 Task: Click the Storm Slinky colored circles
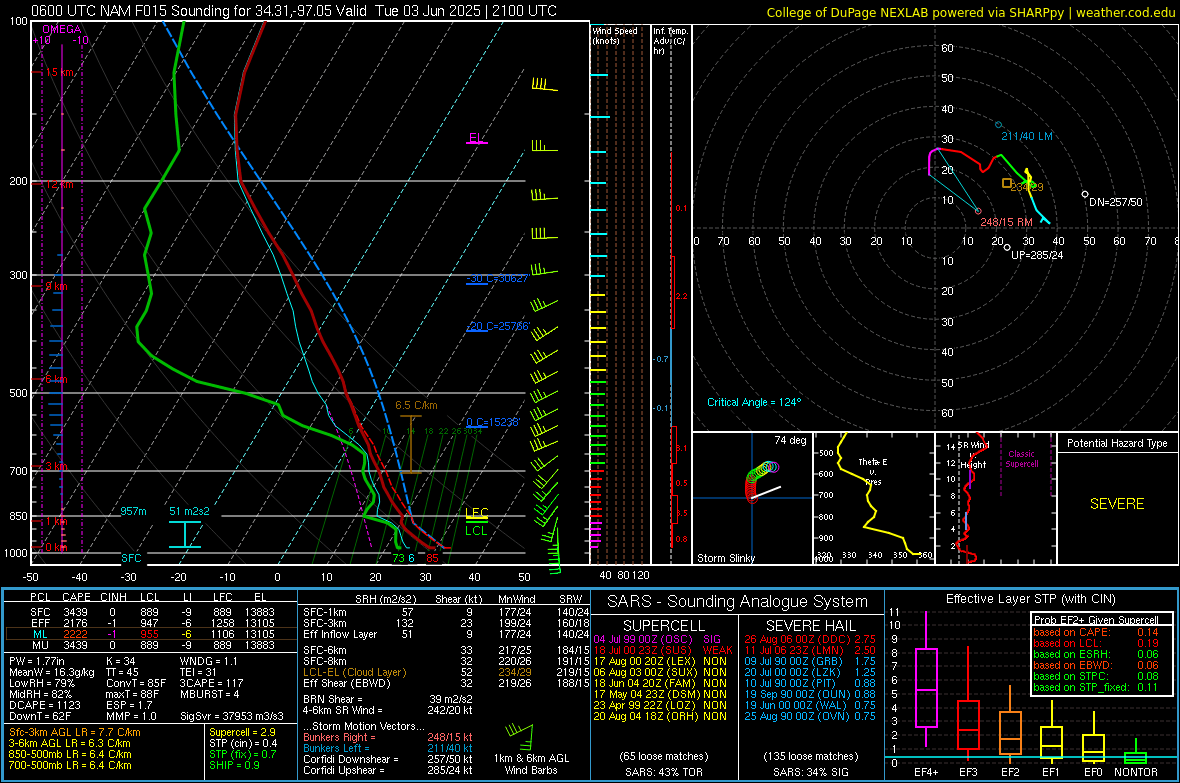pyautogui.click(x=760, y=480)
